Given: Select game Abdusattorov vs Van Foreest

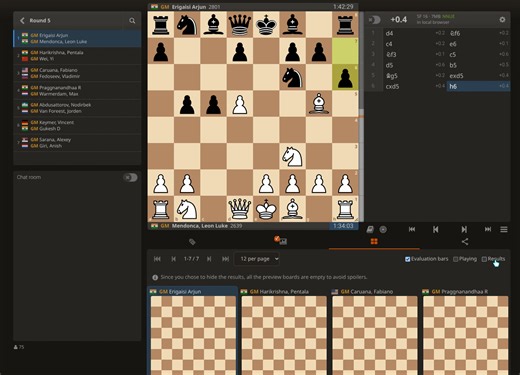Looking at the screenshot, I should [77, 108].
